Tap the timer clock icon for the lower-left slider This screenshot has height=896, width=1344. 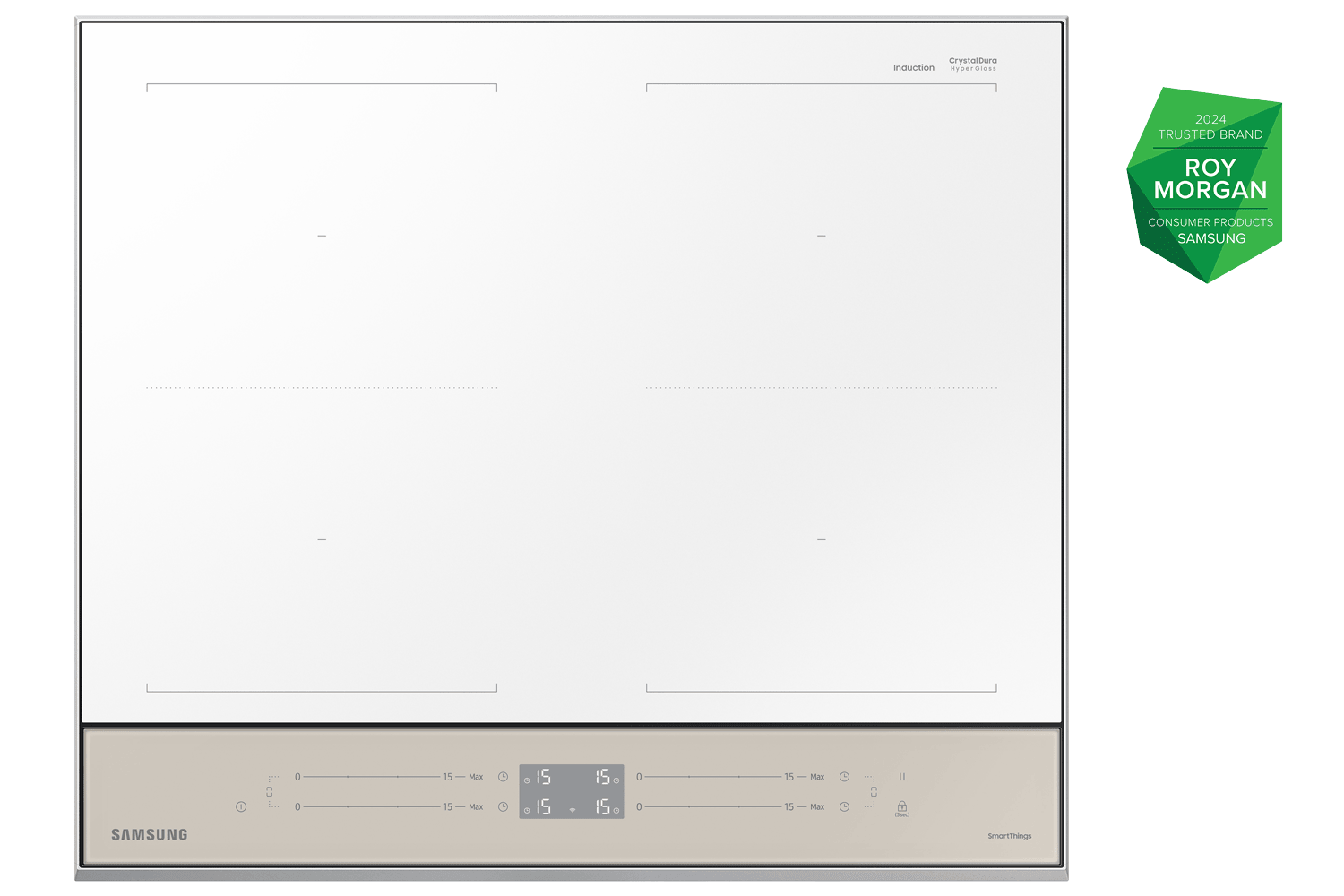(504, 807)
